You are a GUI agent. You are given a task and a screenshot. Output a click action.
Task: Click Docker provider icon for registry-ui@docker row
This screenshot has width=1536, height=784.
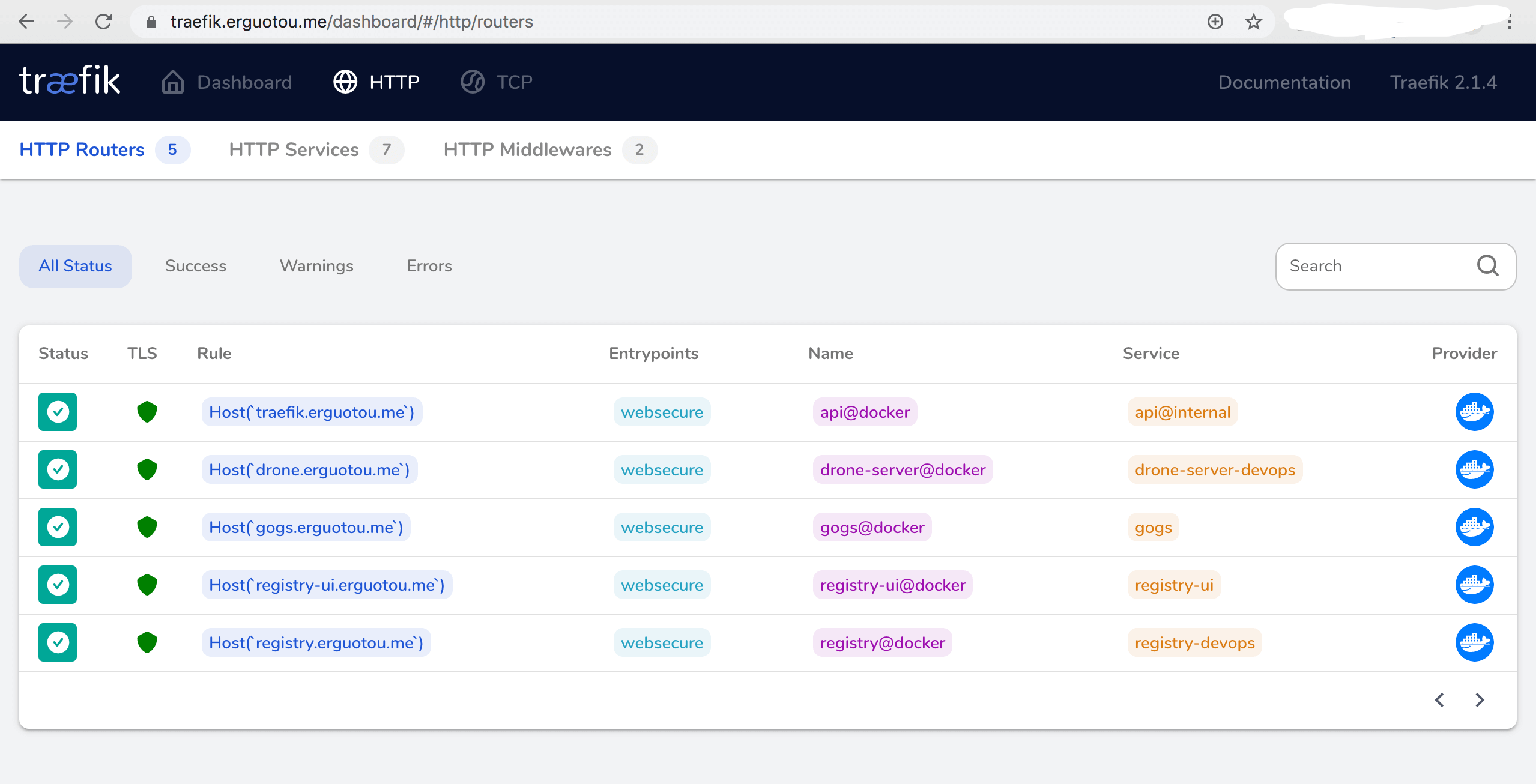1474,585
